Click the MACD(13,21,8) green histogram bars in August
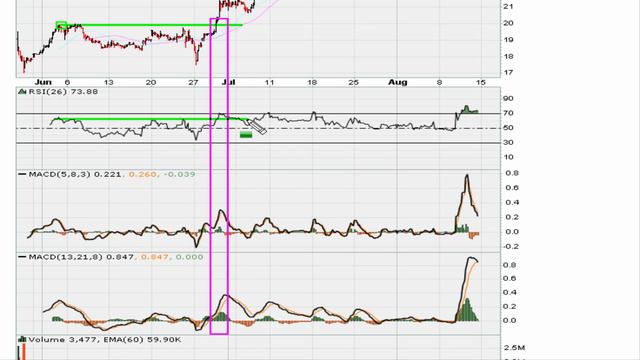Screen dimensions: 640x360 [468, 310]
